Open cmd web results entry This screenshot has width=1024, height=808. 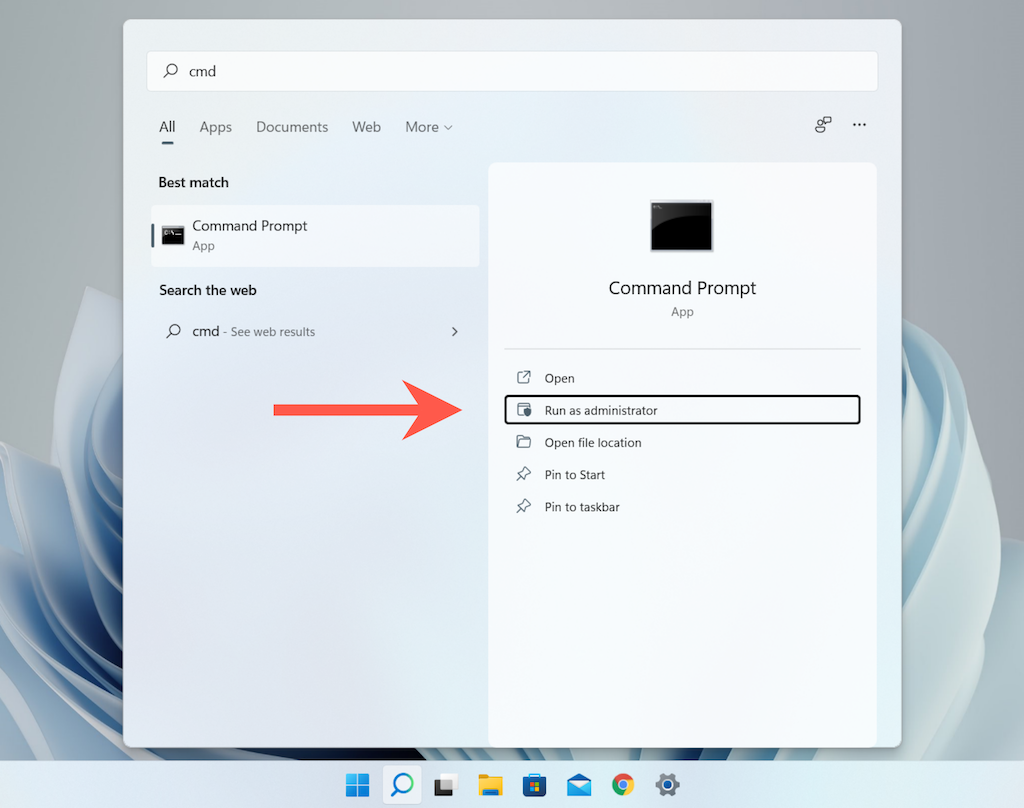(315, 331)
